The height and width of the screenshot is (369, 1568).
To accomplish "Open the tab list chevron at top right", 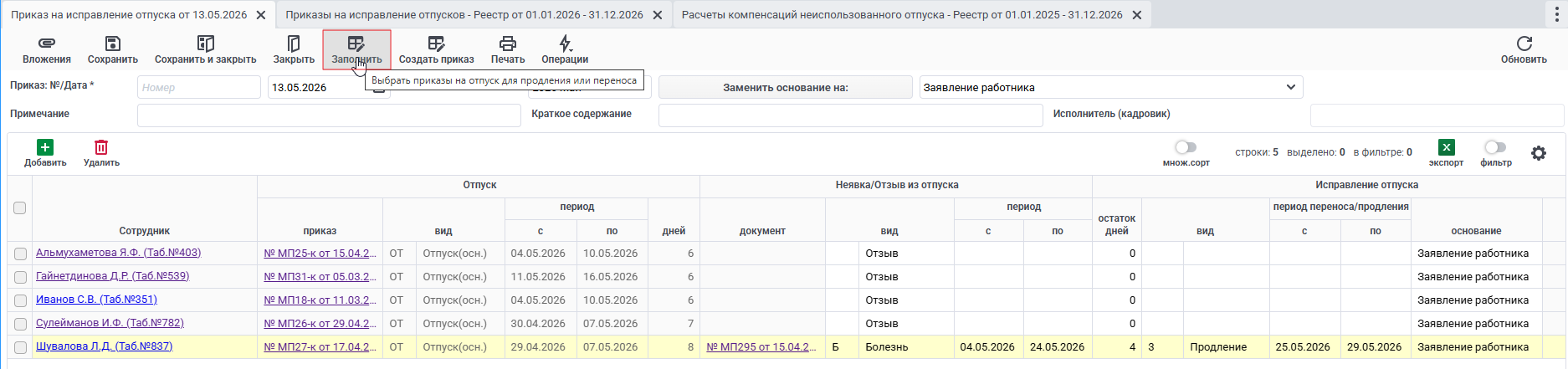I will click(x=1558, y=14).
